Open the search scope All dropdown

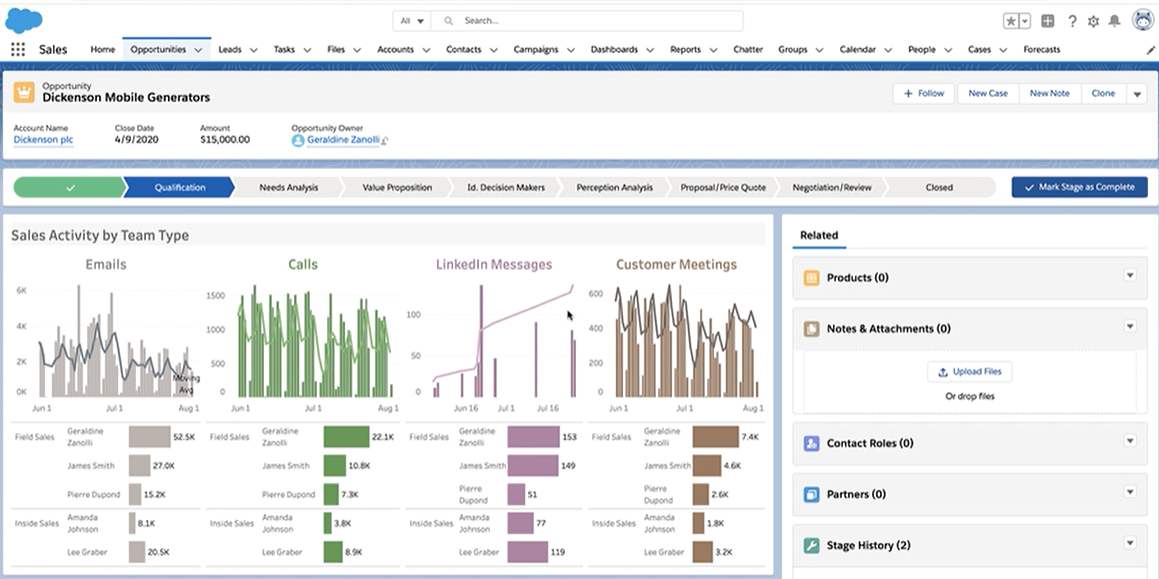pos(412,21)
